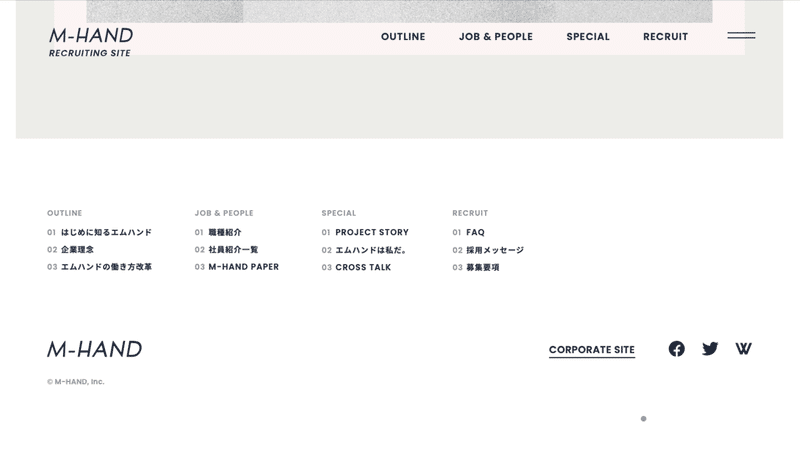Open the OUTLINE header menu
Viewport: 800px width, 456px height.
(403, 37)
